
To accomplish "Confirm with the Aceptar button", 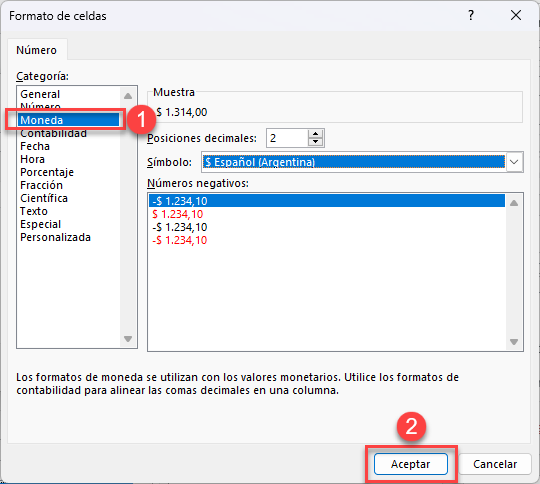I will point(411,464).
